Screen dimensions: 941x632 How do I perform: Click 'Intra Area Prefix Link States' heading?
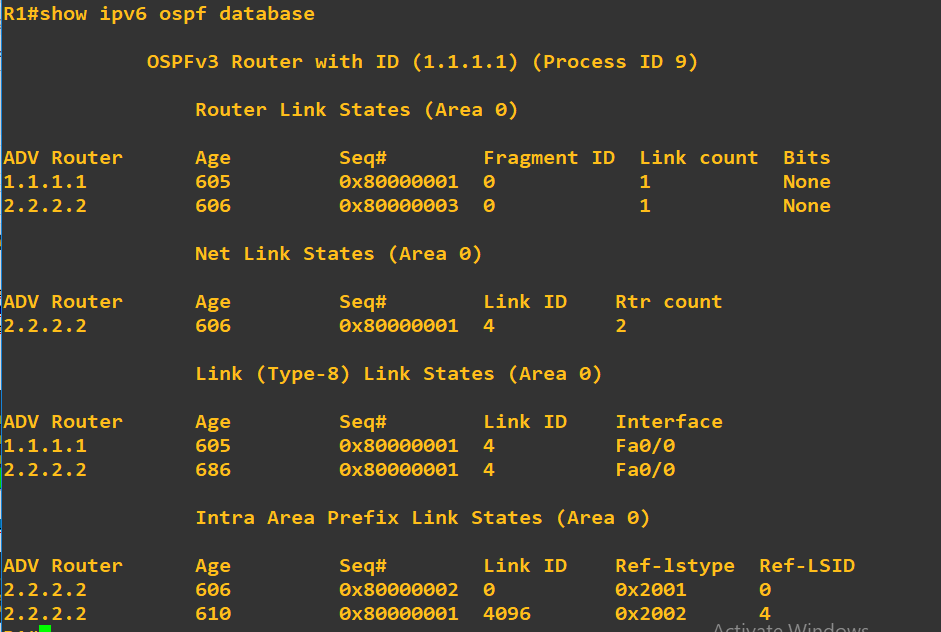click(422, 518)
